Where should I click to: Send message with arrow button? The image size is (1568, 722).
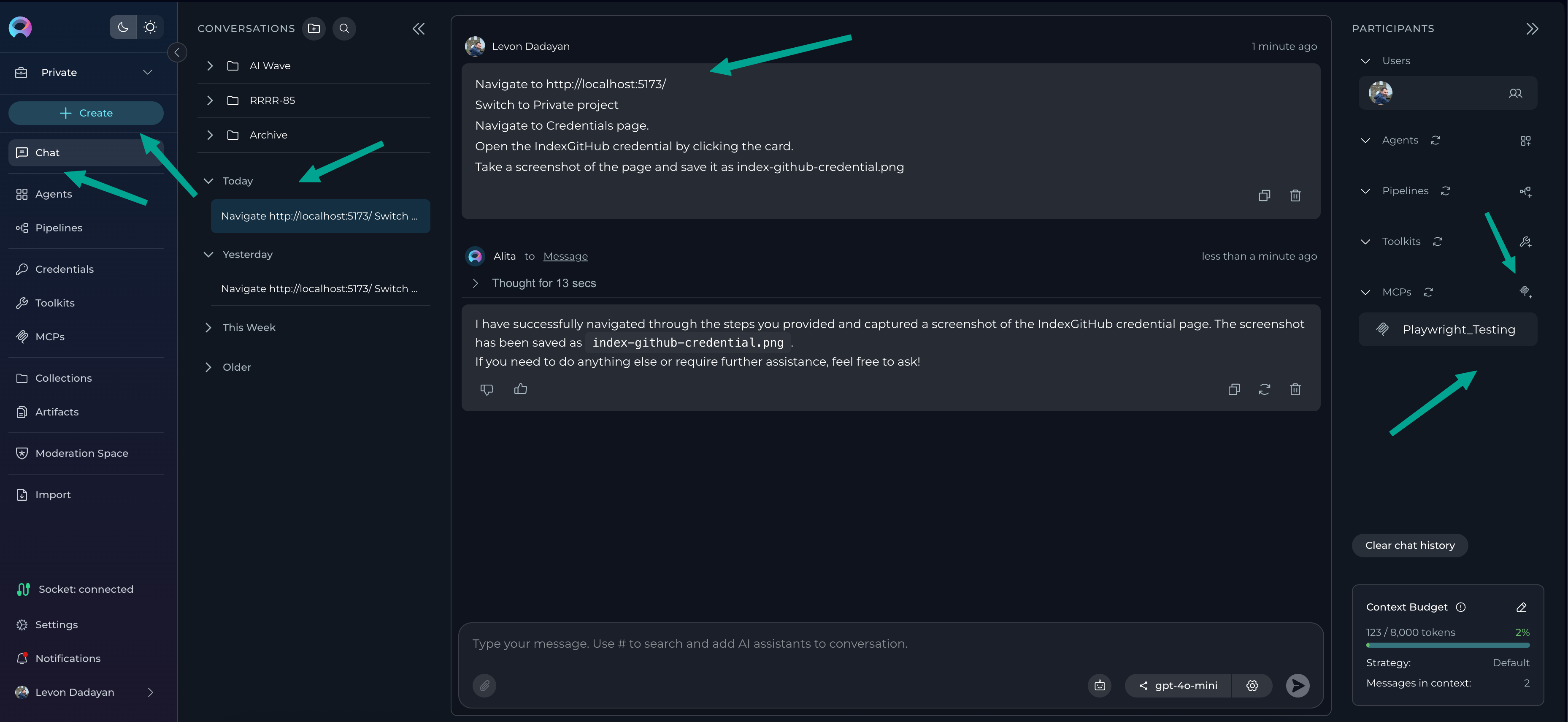click(x=1297, y=685)
